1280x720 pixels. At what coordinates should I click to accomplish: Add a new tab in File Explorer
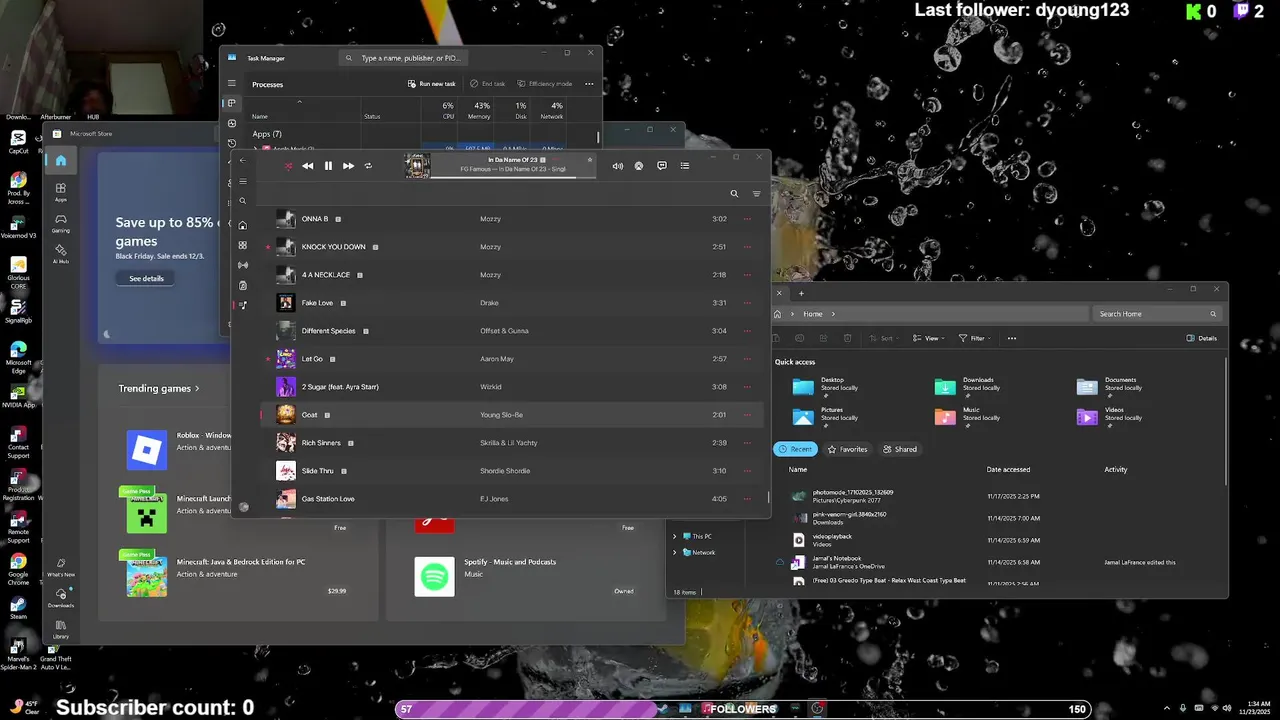(801, 293)
